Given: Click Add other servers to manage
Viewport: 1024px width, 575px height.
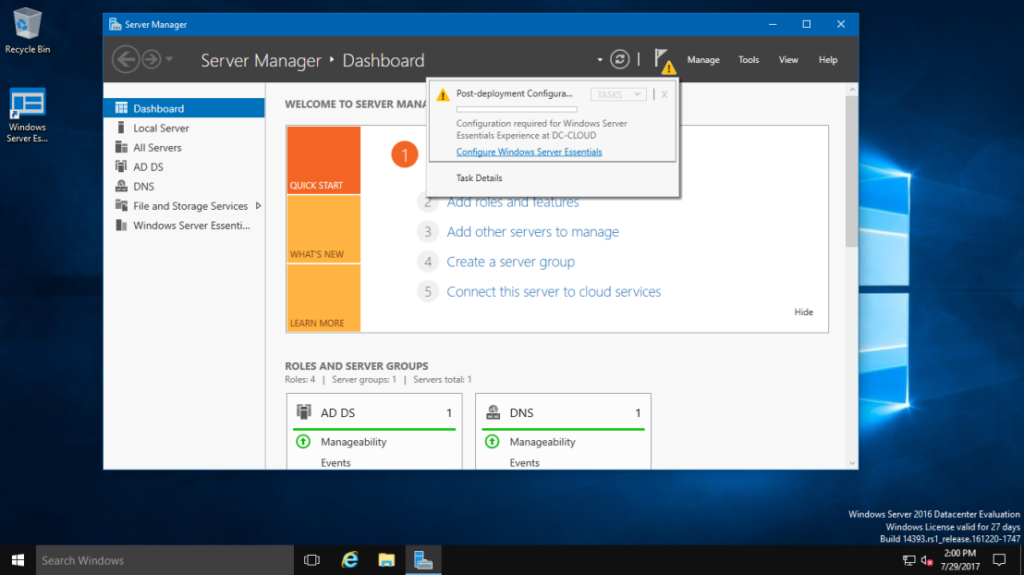Looking at the screenshot, I should pyautogui.click(x=533, y=232).
